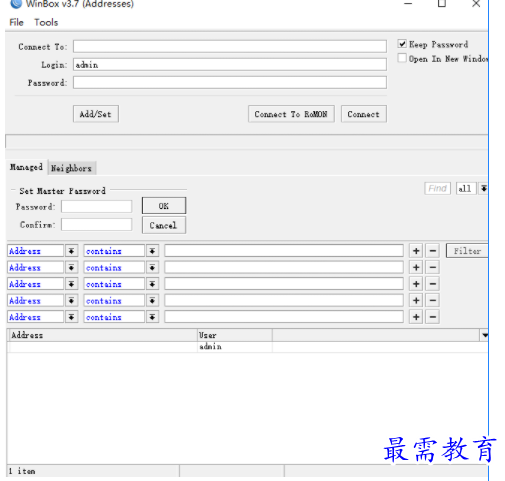Click the Connect To address field
This screenshot has width=505, height=481.
(230, 46)
